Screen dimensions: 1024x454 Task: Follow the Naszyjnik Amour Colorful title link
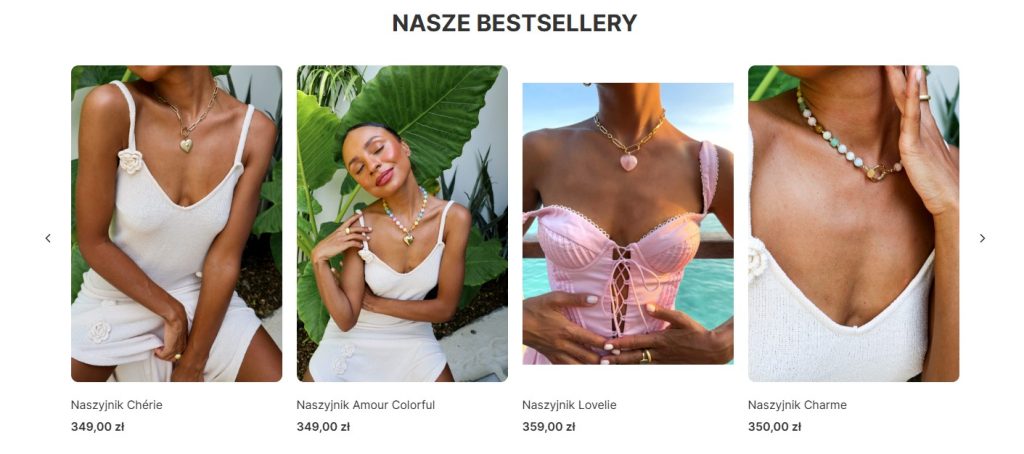(x=366, y=405)
